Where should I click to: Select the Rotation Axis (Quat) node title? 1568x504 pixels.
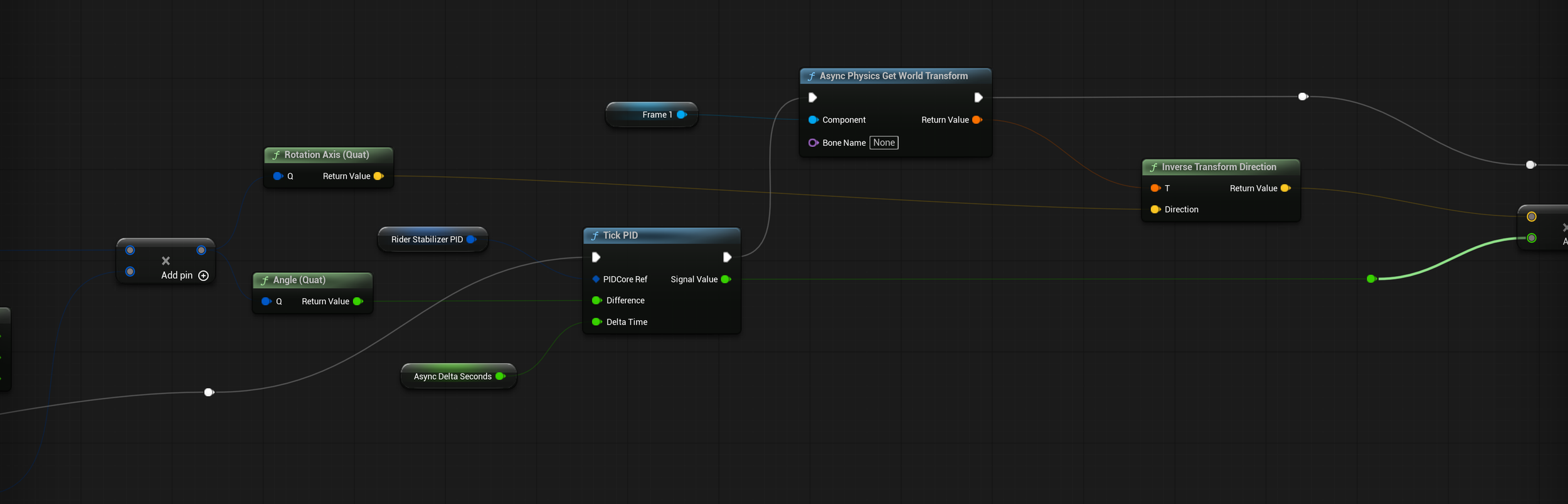327,155
